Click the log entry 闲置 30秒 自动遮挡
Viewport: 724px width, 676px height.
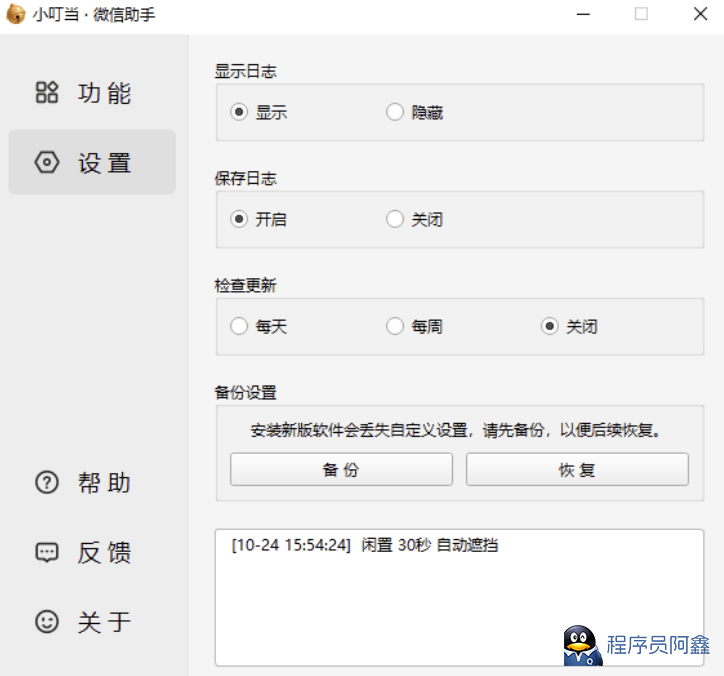[x=364, y=546]
